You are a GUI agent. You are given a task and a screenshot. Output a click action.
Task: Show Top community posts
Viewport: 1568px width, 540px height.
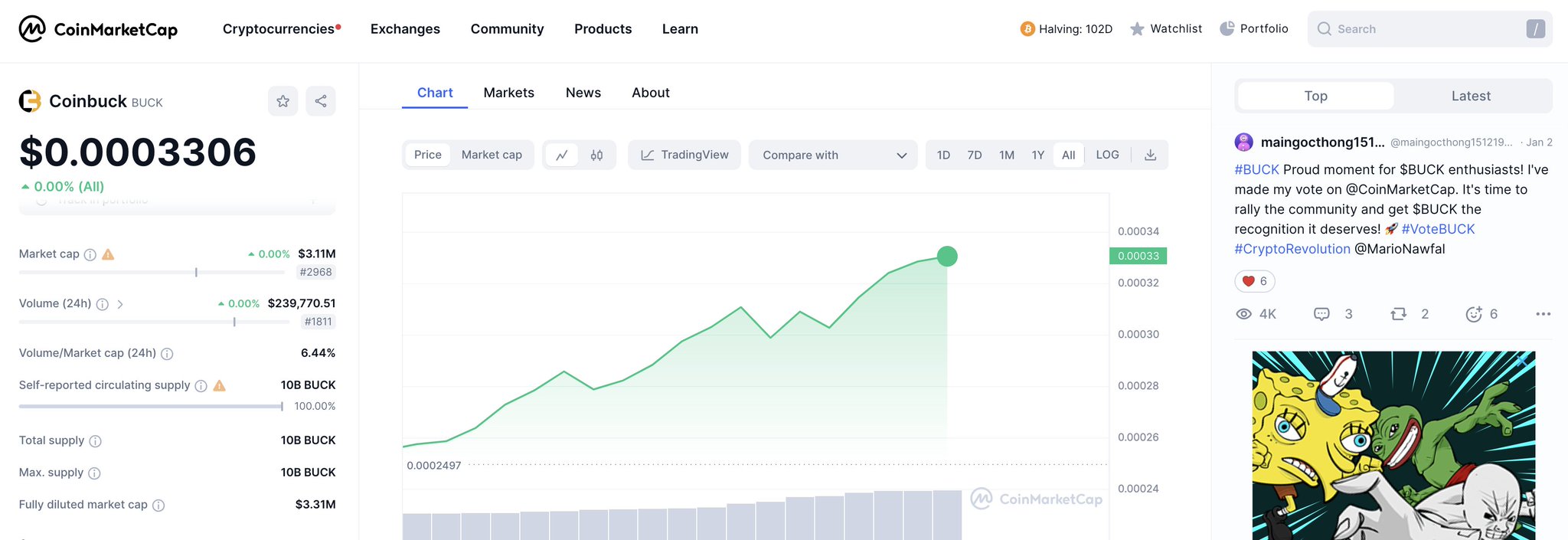(1316, 96)
